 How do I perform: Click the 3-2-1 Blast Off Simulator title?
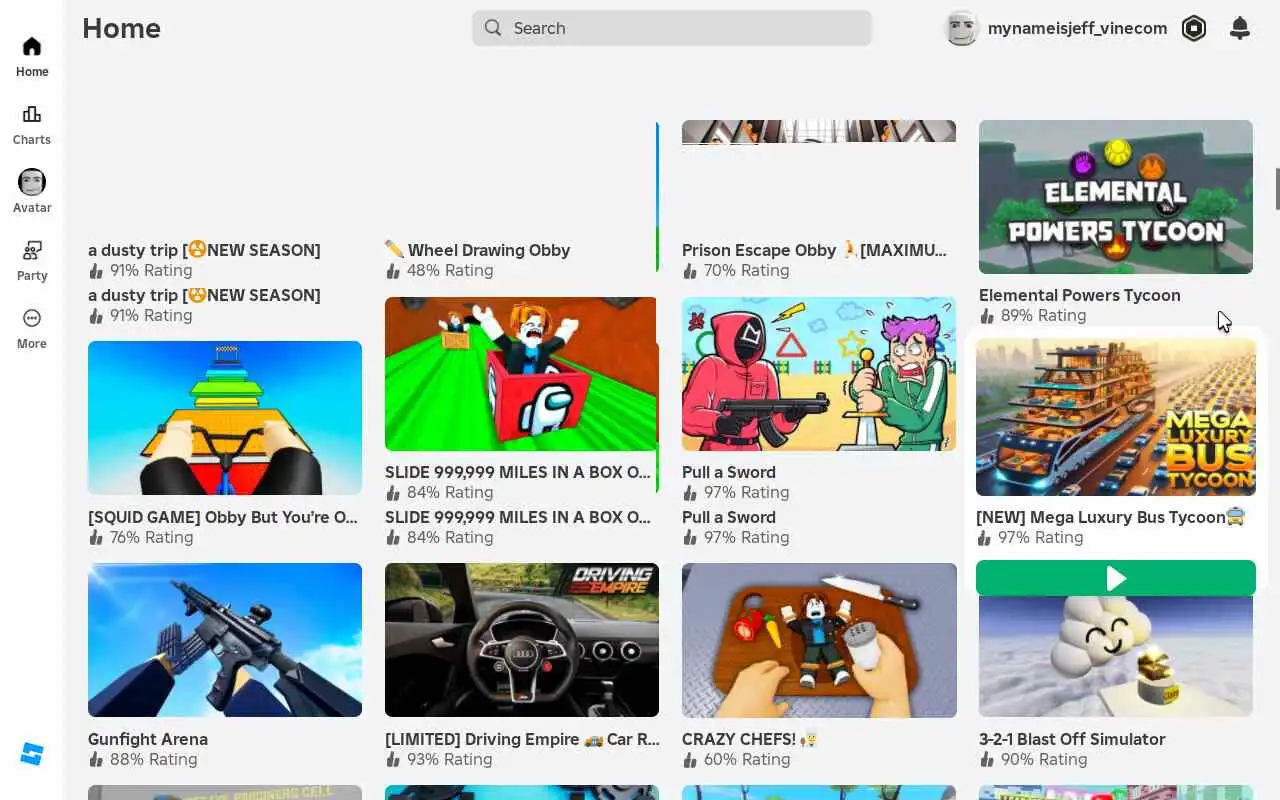tap(1072, 739)
